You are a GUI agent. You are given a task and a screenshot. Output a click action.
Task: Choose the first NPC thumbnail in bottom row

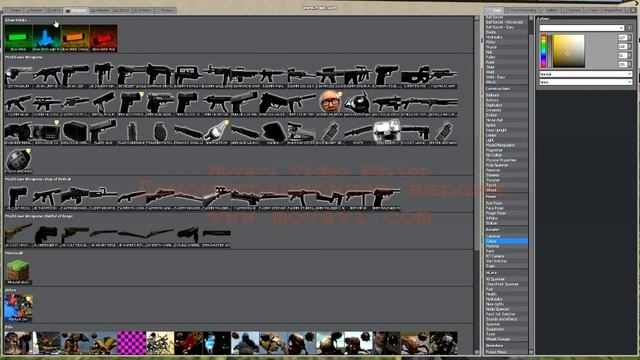tap(18, 342)
